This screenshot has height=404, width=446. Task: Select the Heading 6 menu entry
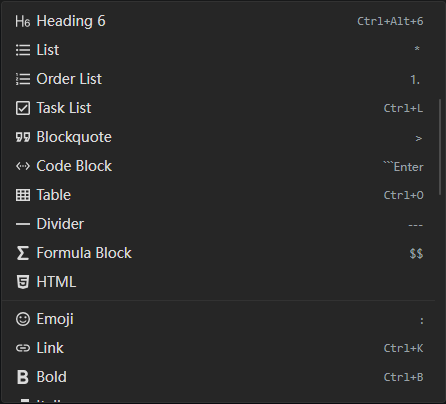[x=219, y=21]
